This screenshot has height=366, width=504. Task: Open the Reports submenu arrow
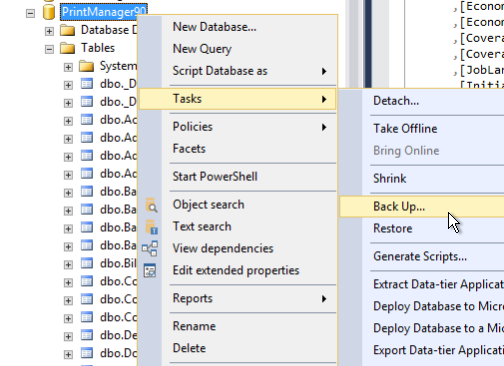(324, 299)
